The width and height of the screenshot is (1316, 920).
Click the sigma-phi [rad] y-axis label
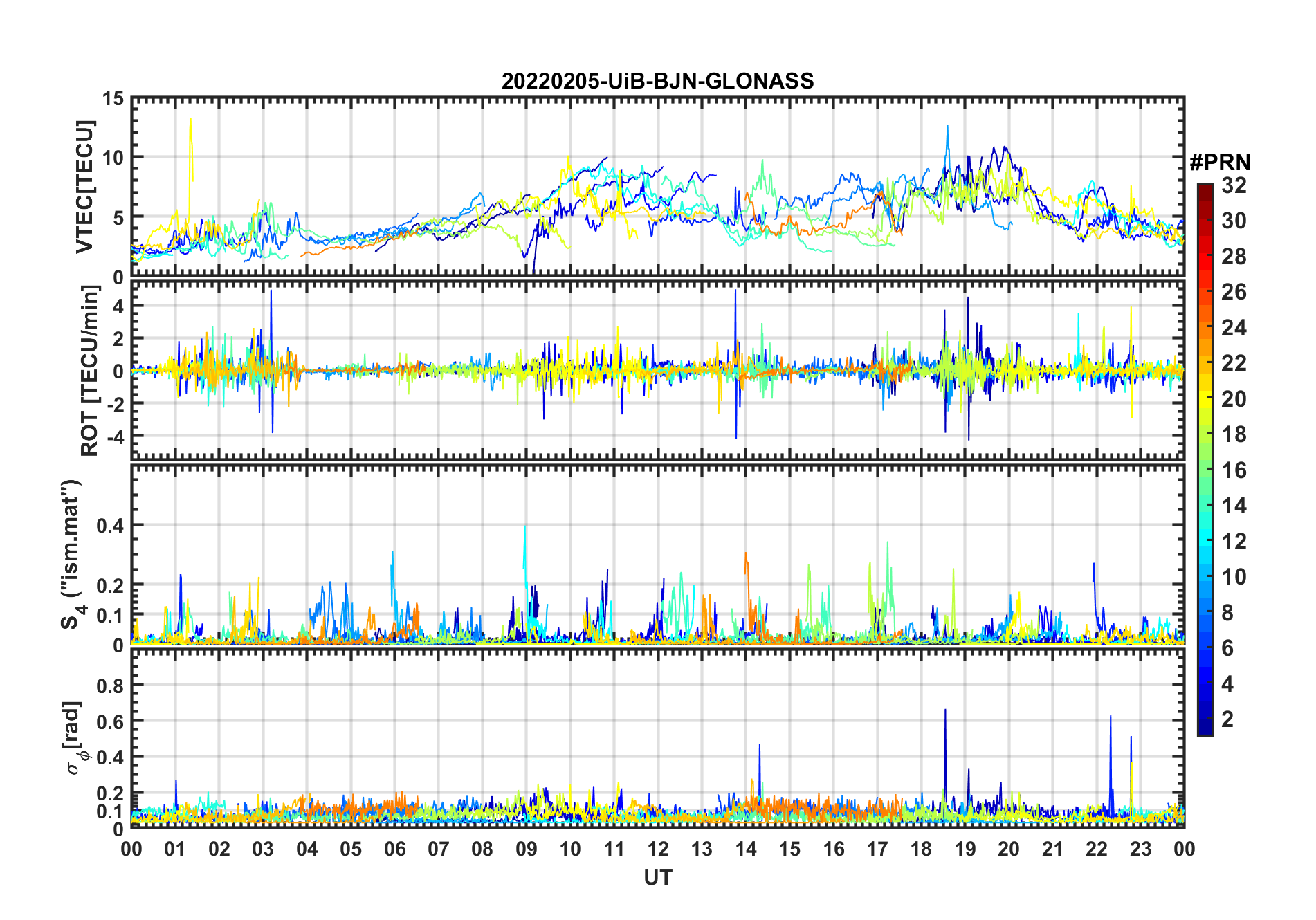[x=74, y=737]
